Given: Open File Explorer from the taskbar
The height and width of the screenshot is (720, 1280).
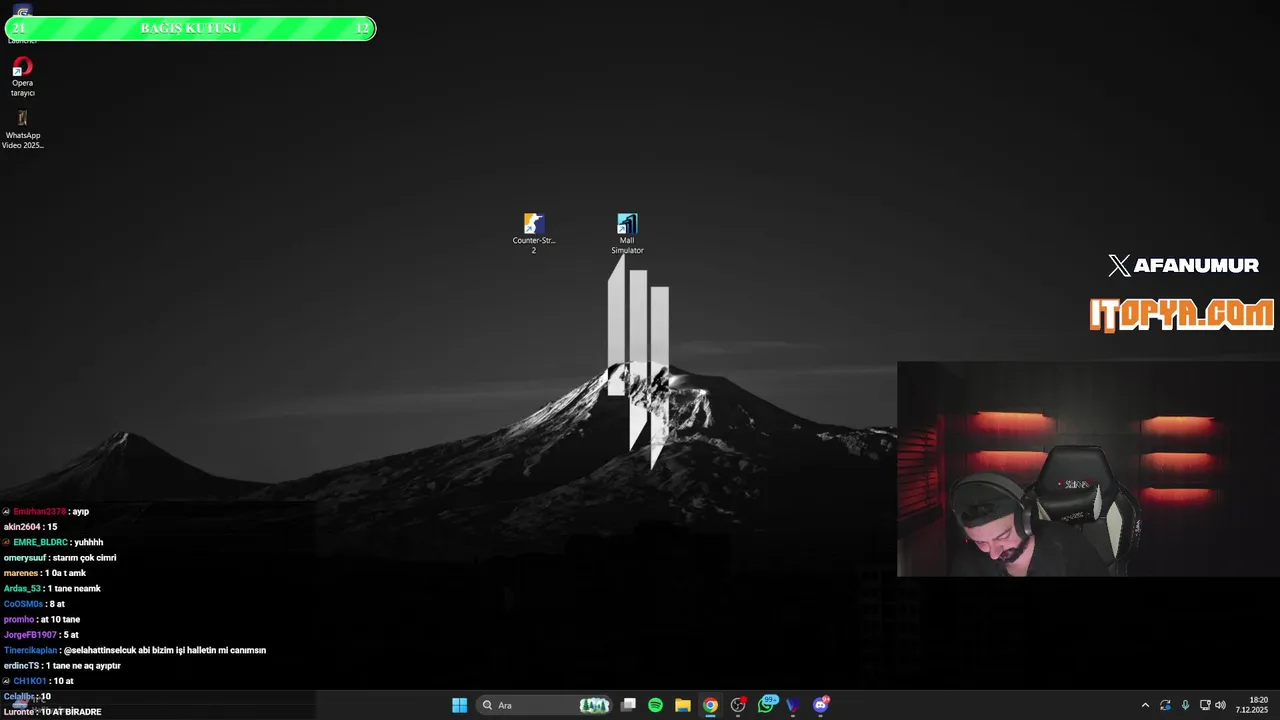Looking at the screenshot, I should tap(683, 705).
